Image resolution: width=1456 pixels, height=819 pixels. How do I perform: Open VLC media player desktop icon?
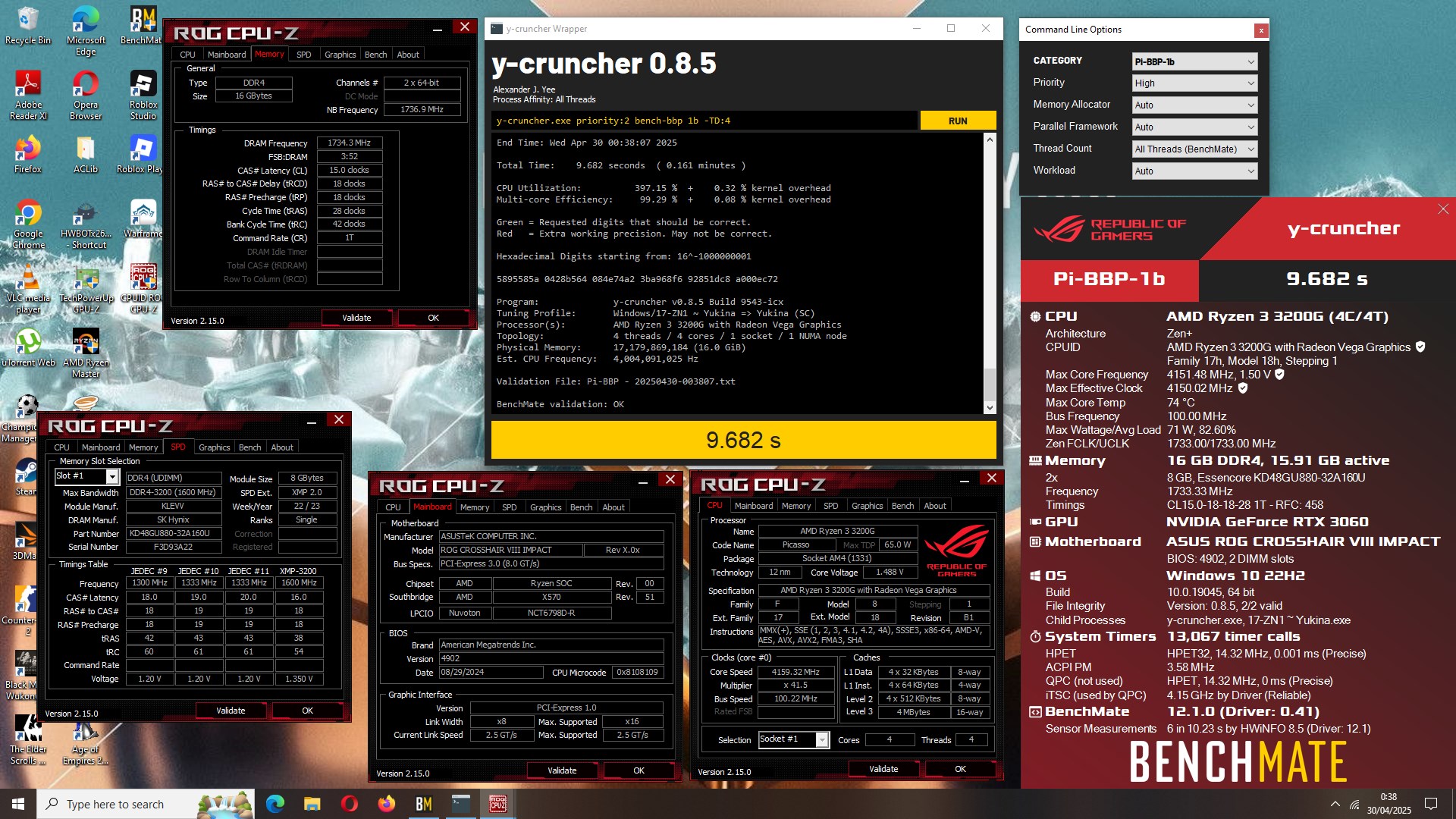pos(28,289)
